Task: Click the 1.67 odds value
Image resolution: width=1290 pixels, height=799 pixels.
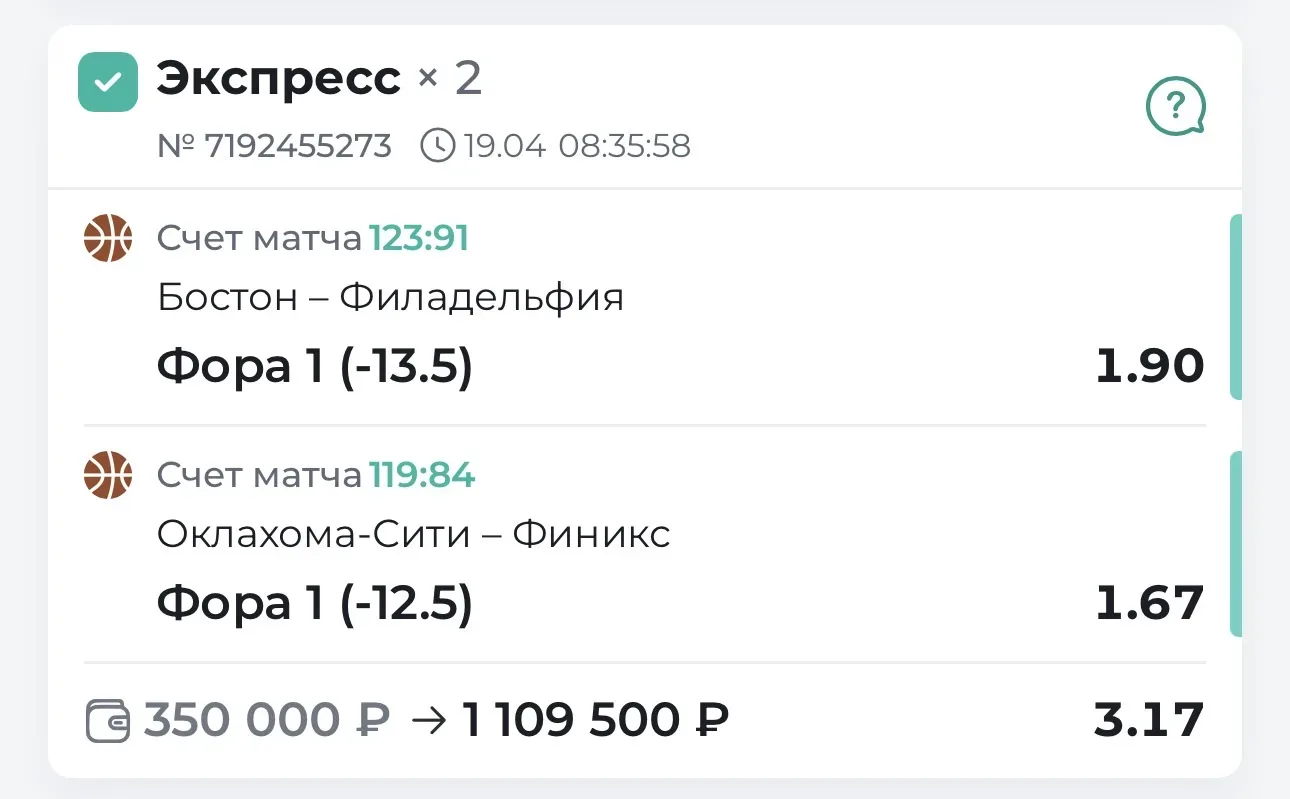Action: click(1149, 604)
